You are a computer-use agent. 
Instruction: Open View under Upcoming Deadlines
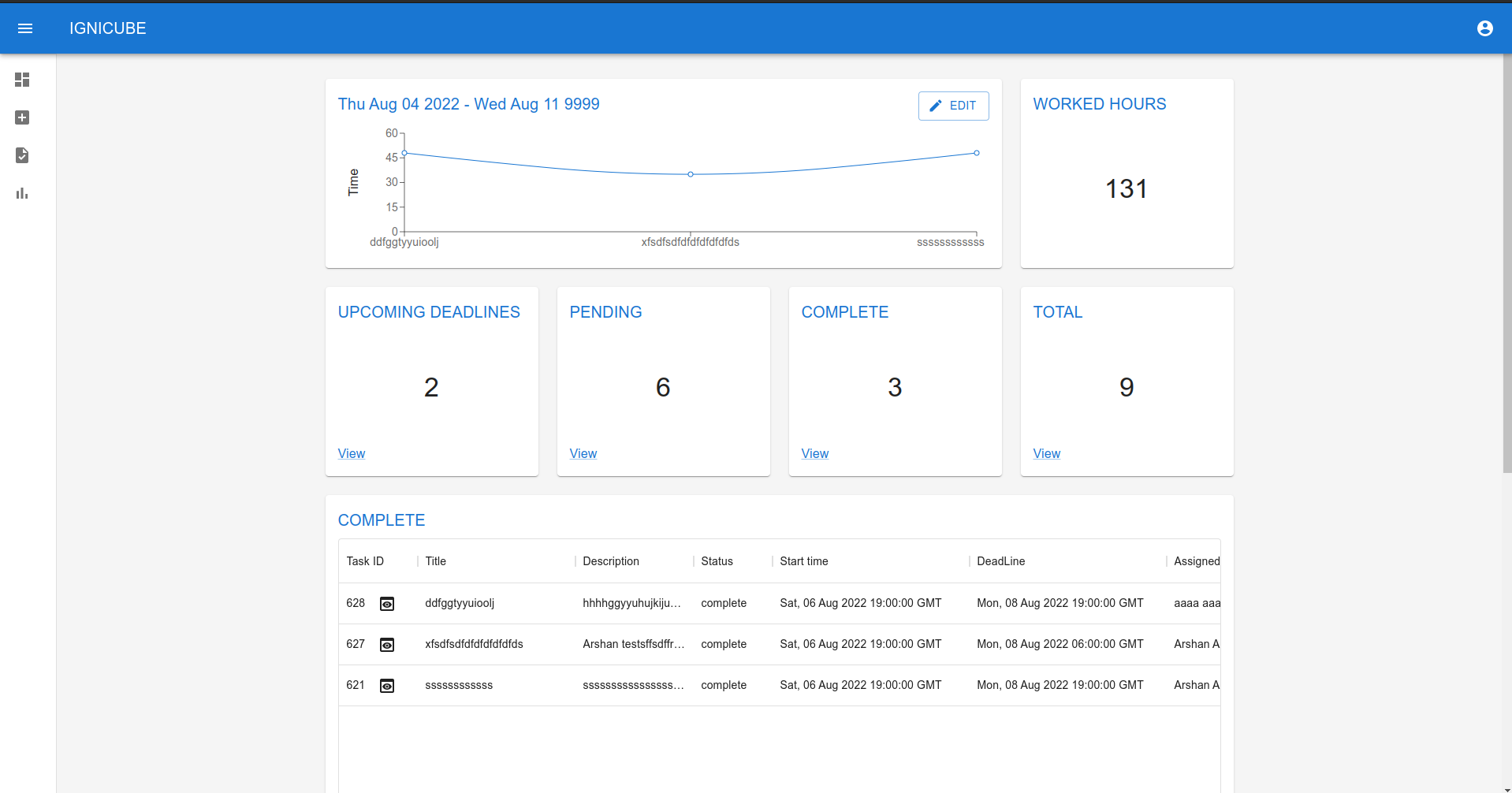click(x=351, y=453)
